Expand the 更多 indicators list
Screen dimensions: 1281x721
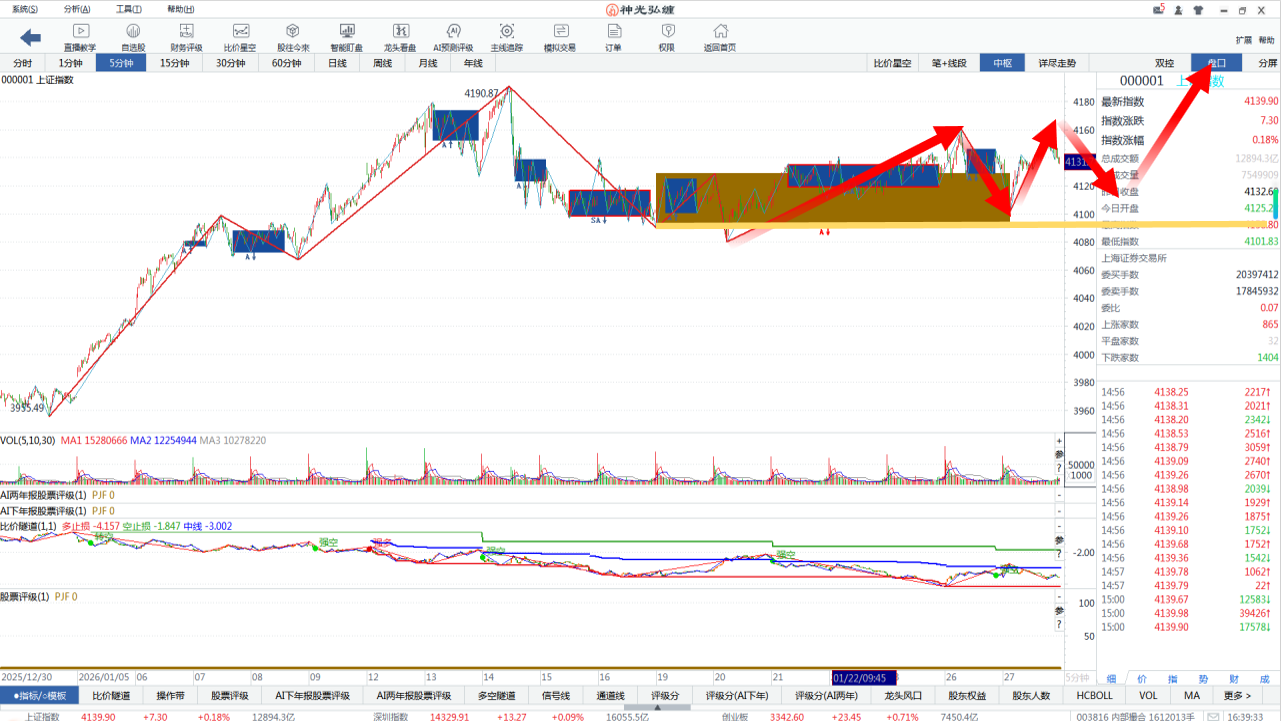(x=1237, y=696)
